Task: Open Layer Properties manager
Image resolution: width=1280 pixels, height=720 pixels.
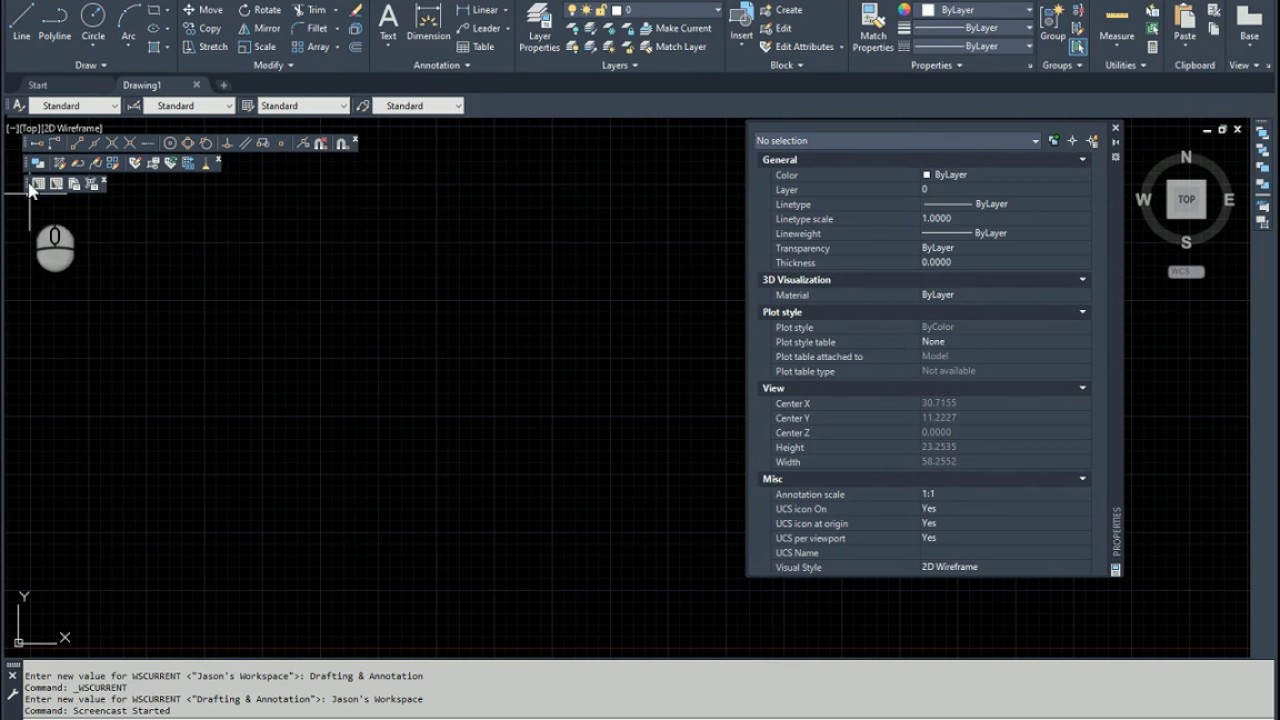Action: (x=539, y=28)
